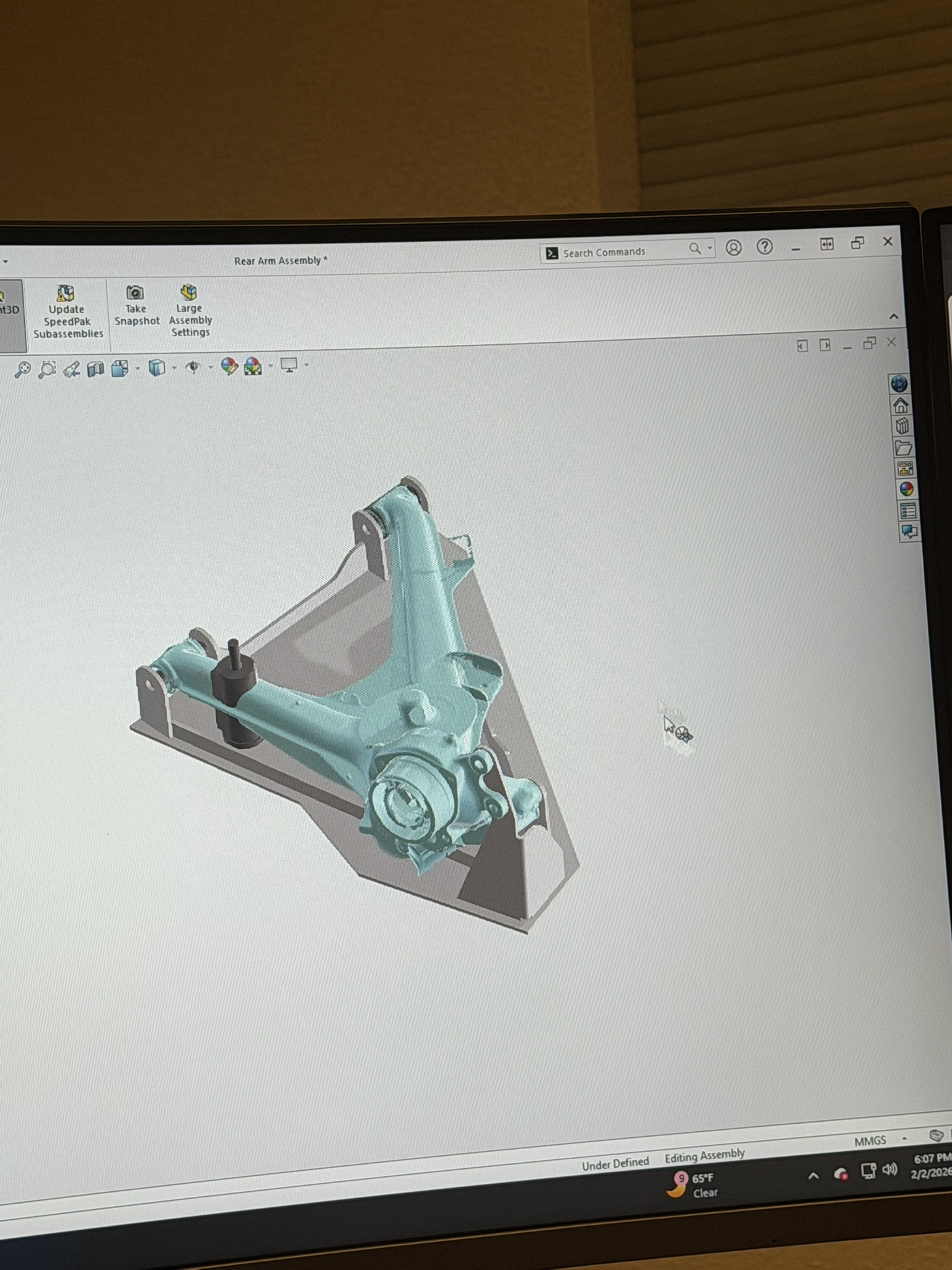
Task: Expand the Display Style dropdown arrow
Action: coord(174,368)
